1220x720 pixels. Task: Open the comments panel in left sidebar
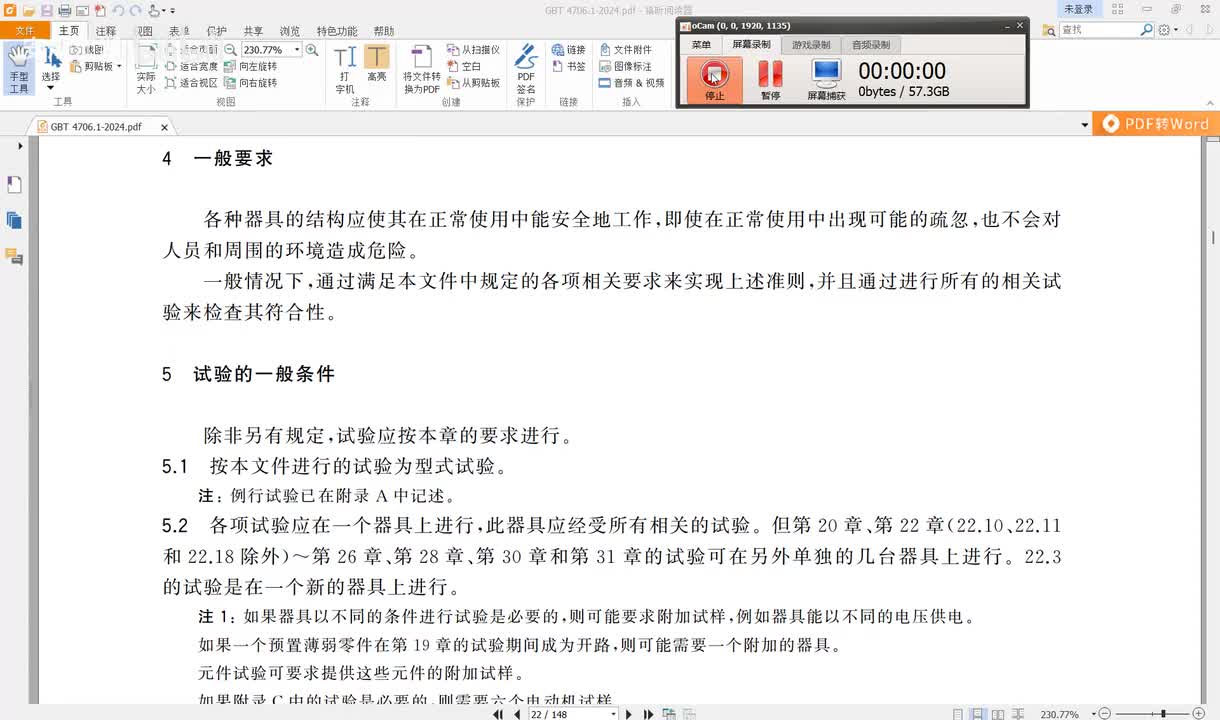tap(14, 257)
